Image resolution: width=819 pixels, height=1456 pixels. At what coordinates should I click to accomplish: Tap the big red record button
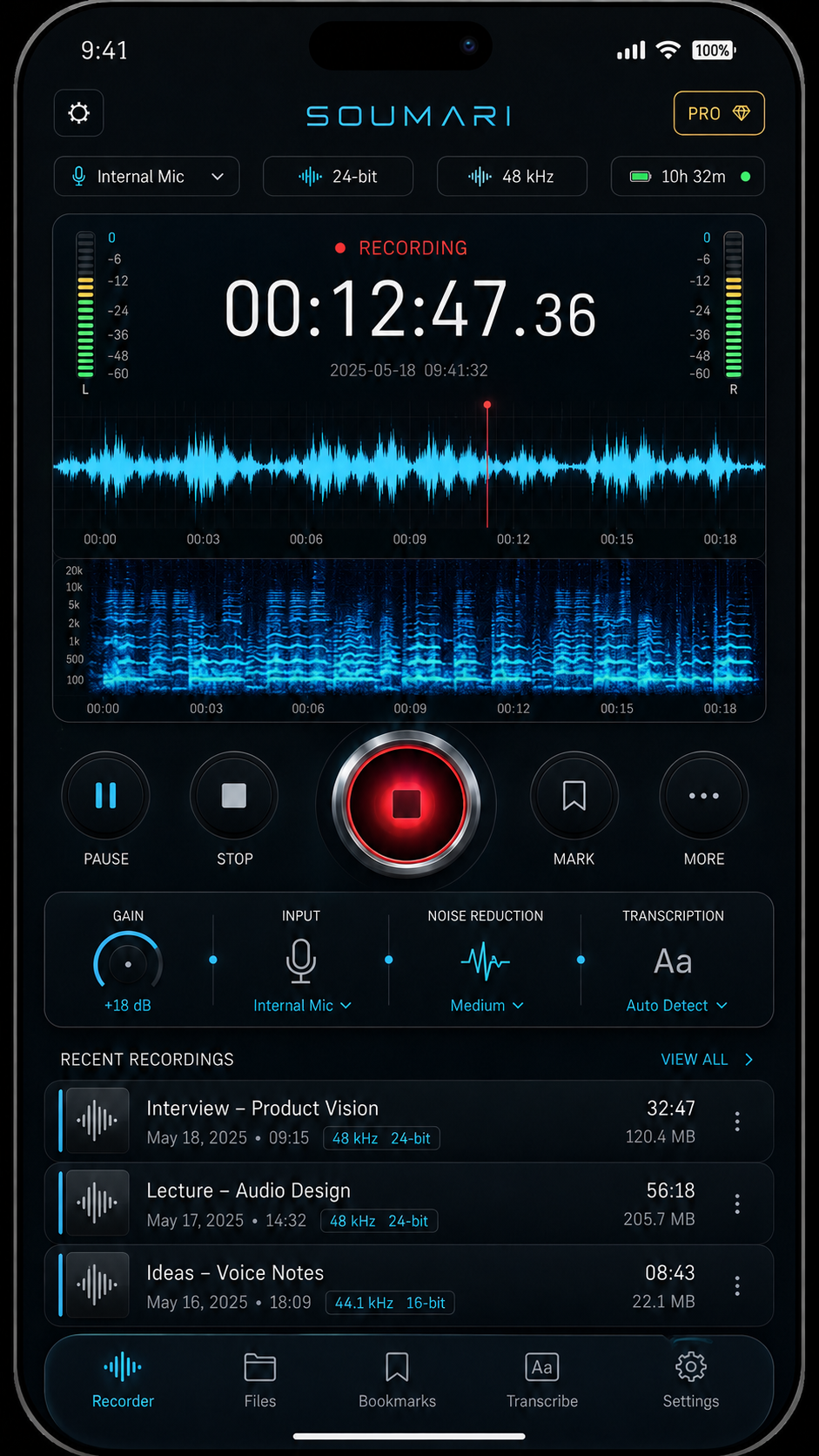[406, 804]
